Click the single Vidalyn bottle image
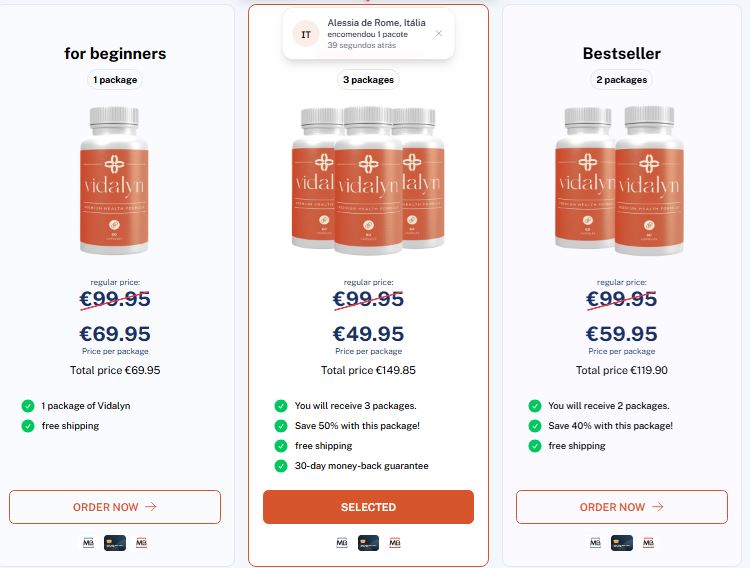Viewport: 750px width, 568px height. pos(115,180)
